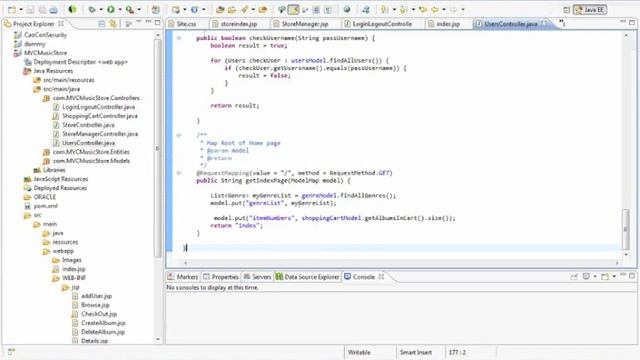
Task: Click the New file toolbar icon
Action: pyautogui.click(x=12, y=9)
